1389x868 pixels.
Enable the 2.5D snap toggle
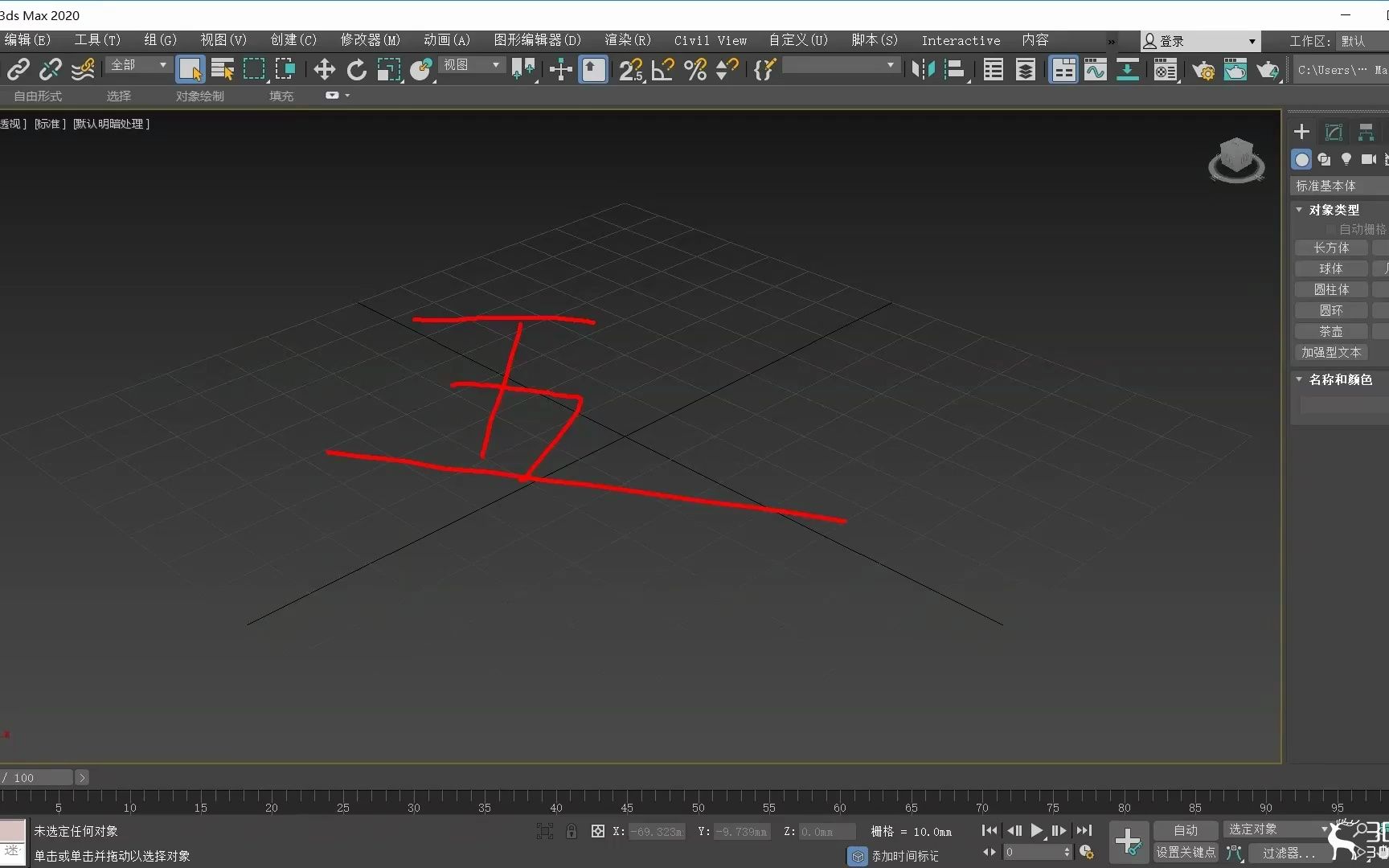coord(631,70)
